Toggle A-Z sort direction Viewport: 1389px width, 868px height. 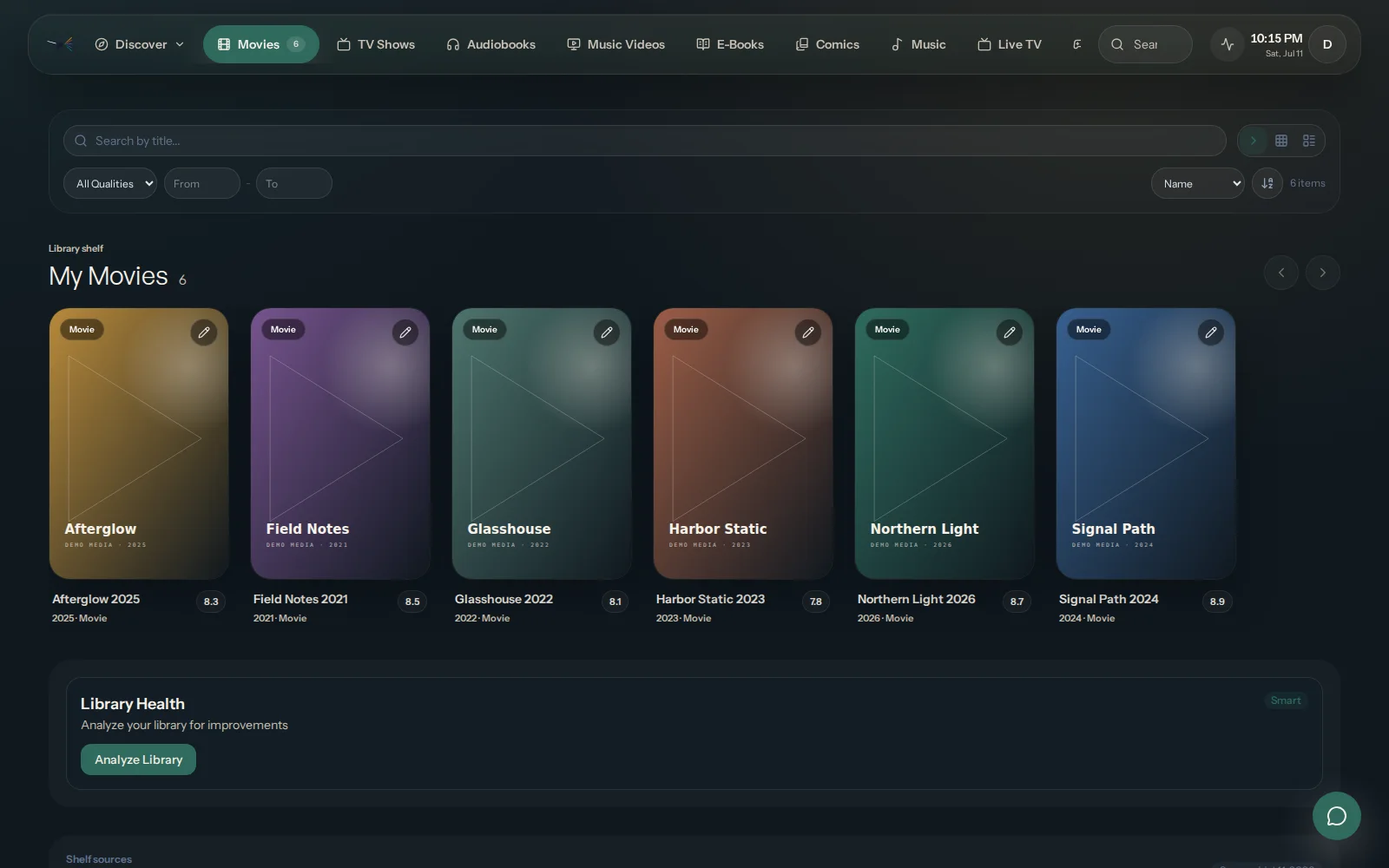coord(1267,183)
